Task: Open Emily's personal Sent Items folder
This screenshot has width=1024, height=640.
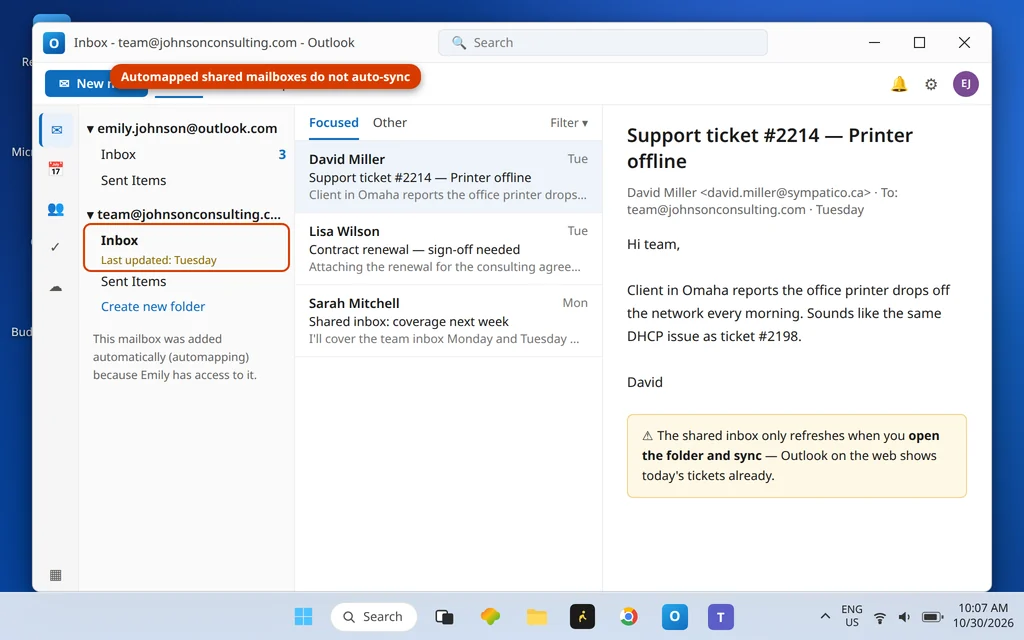Action: (186, 180)
